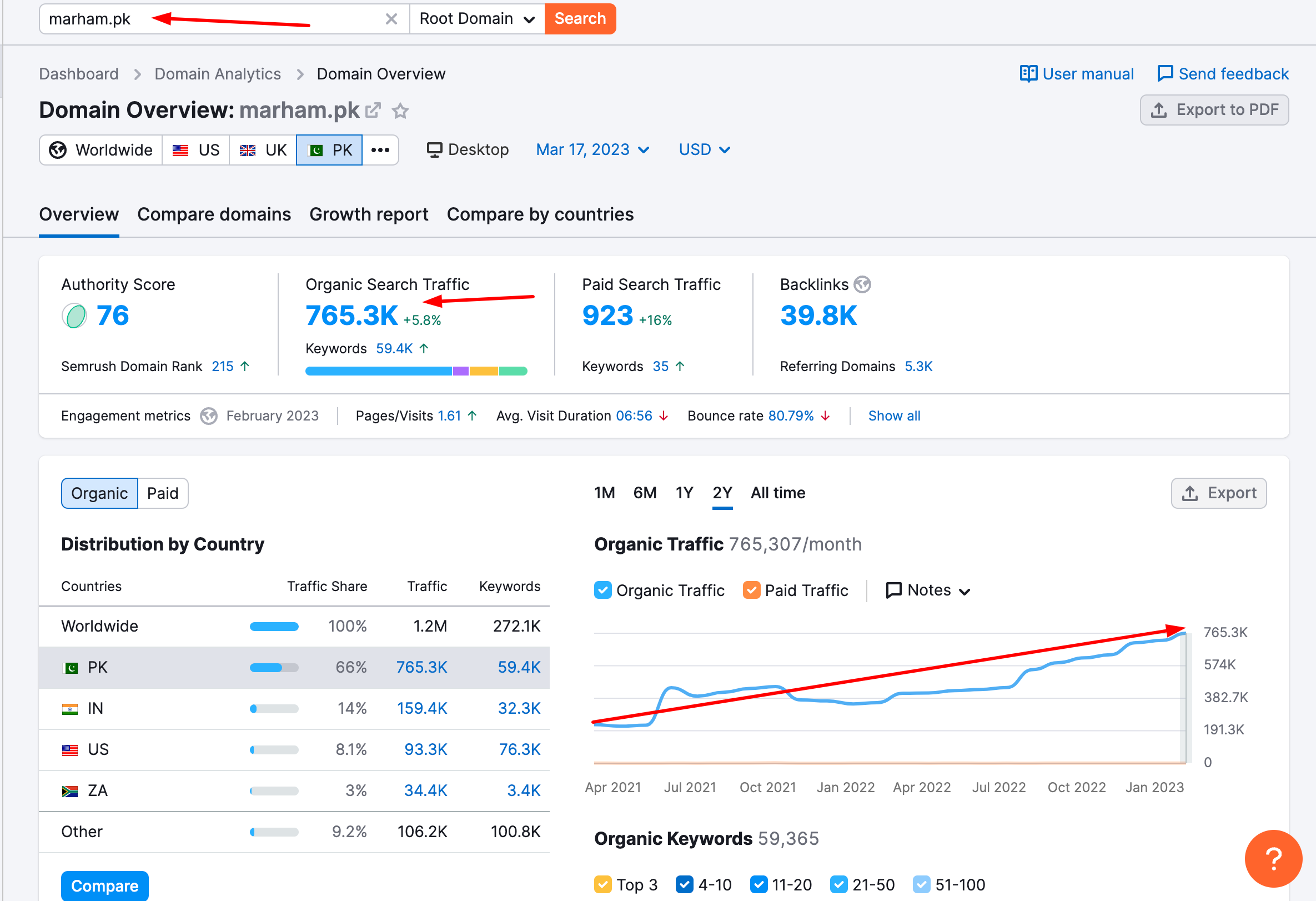
Task: Switch distribution to Paid
Action: click(x=163, y=493)
